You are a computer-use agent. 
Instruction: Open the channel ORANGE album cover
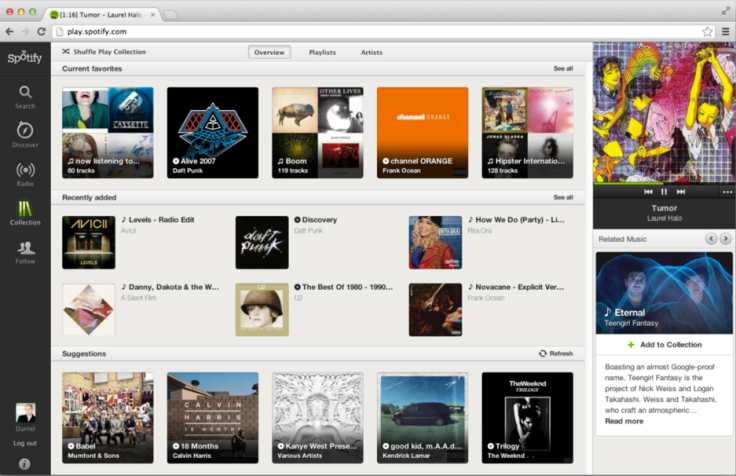click(422, 132)
